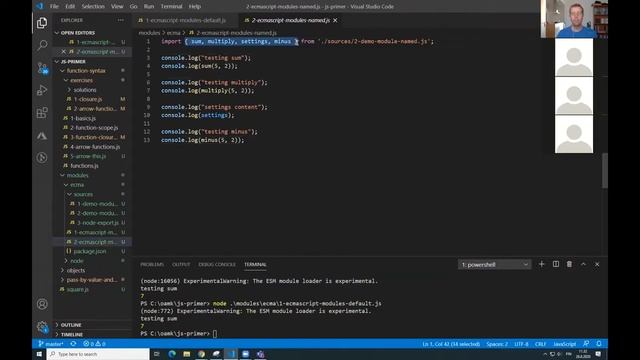640x360 pixels.
Task: Open Explorer more actions ellipsis
Action: (120, 20)
